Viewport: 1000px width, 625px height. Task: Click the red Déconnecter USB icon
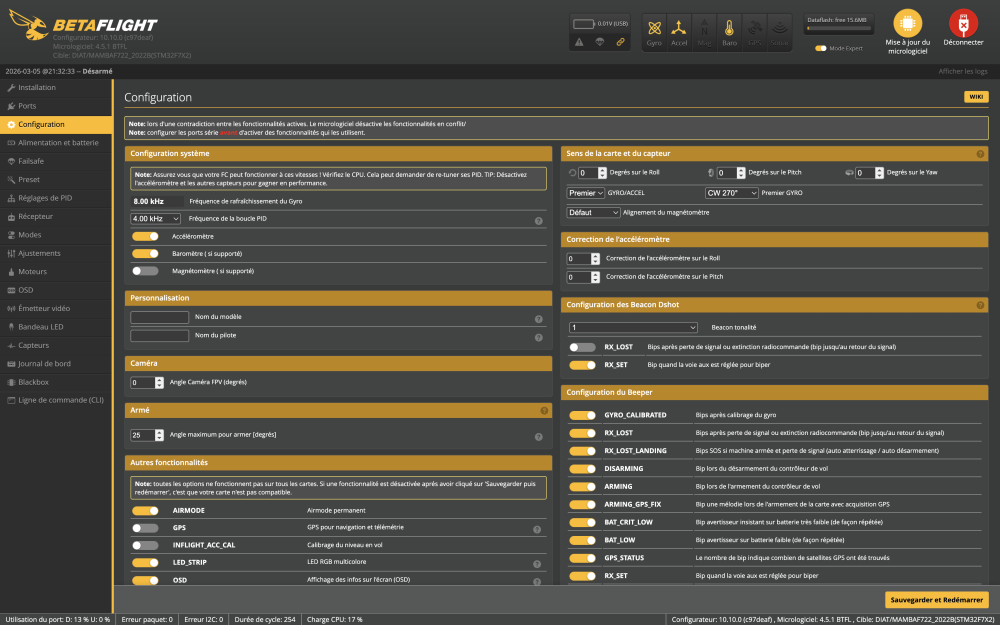962,24
